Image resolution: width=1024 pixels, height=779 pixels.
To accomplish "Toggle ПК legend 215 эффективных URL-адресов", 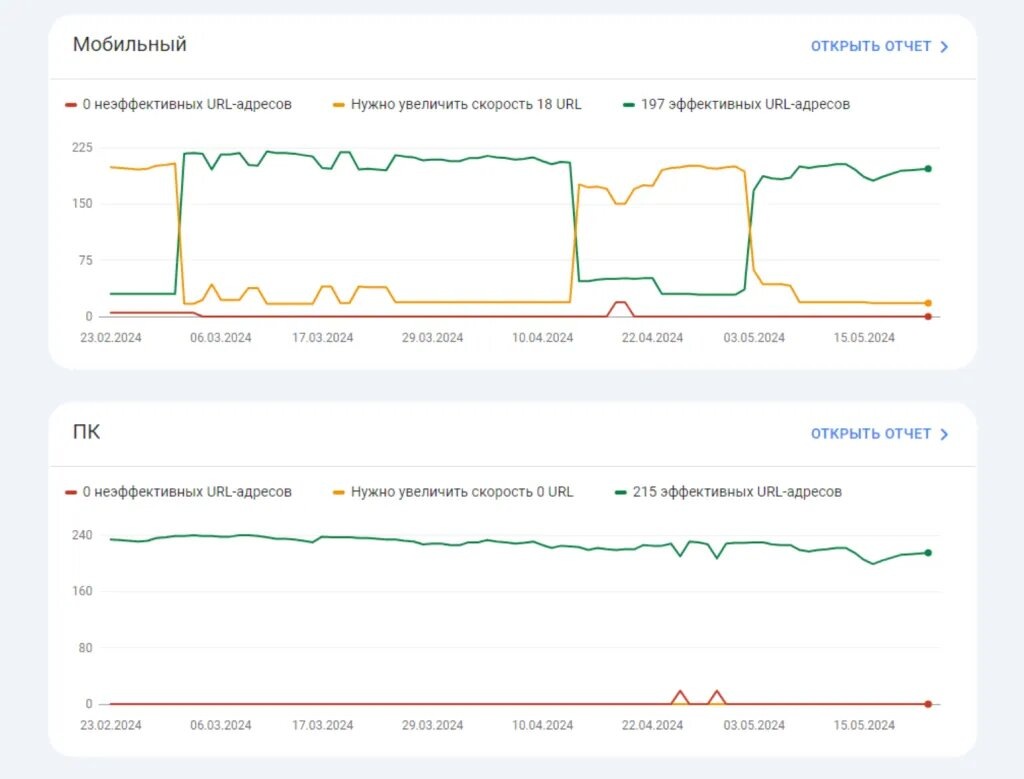I will pyautogui.click(x=728, y=492).
